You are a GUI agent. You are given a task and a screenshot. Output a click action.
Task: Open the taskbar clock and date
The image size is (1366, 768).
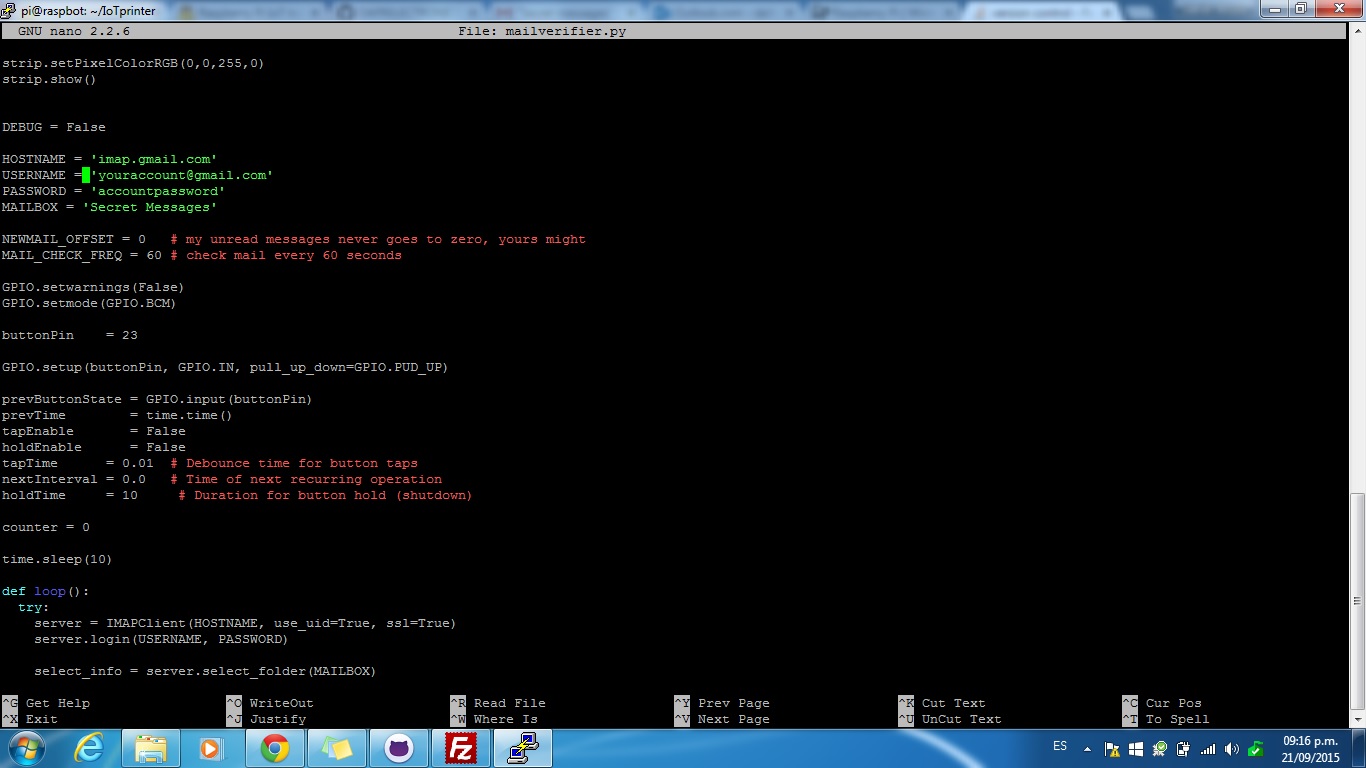1310,749
